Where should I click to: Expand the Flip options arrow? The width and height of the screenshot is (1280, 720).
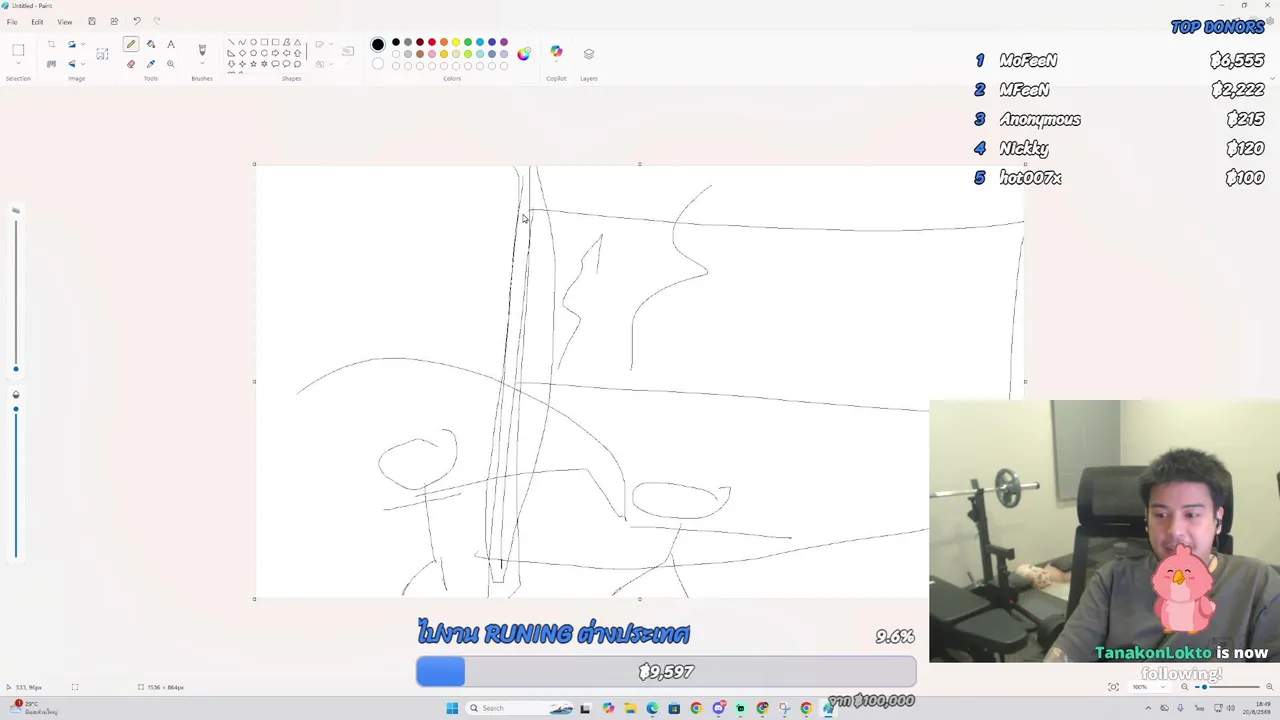83,64
